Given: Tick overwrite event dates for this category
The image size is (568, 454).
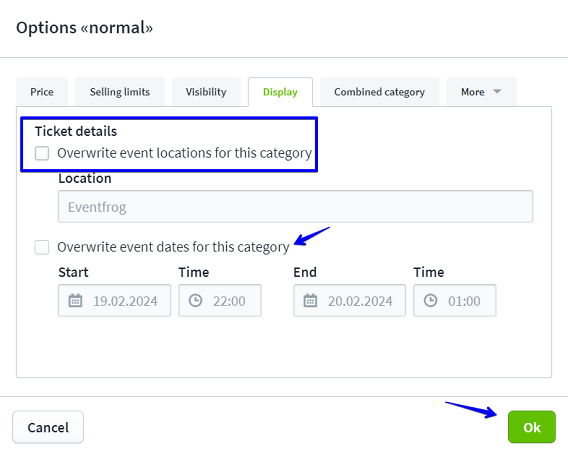Looking at the screenshot, I should [x=42, y=247].
